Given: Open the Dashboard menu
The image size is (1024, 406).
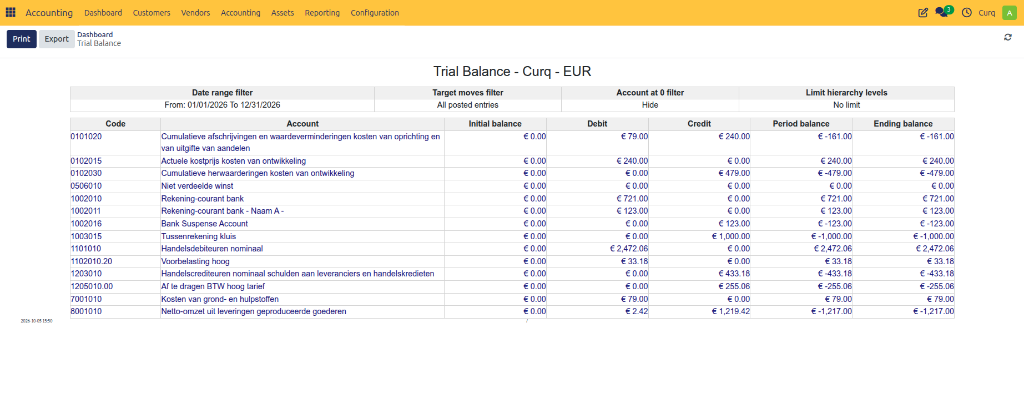Looking at the screenshot, I should click(x=103, y=13).
